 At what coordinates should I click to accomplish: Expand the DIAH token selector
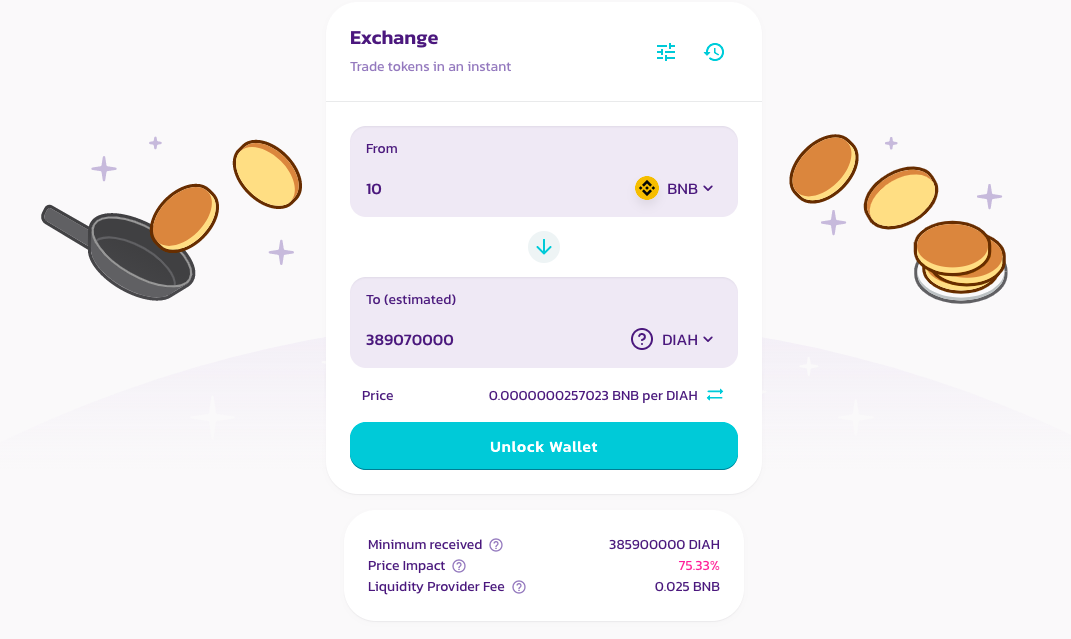(x=672, y=339)
